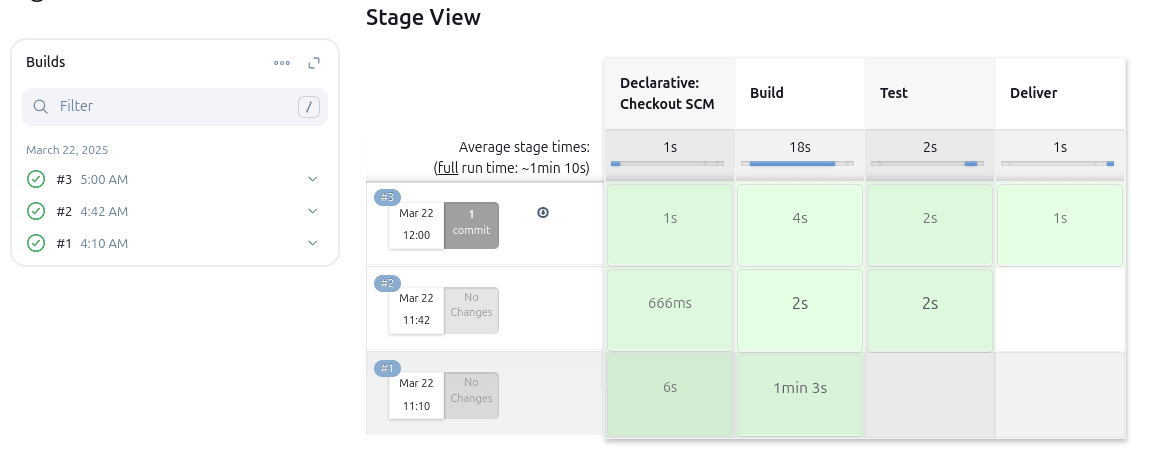Screen dimensions: 1161x455
Task: Click the 1 commit button for build #3
Action: pos(471,223)
